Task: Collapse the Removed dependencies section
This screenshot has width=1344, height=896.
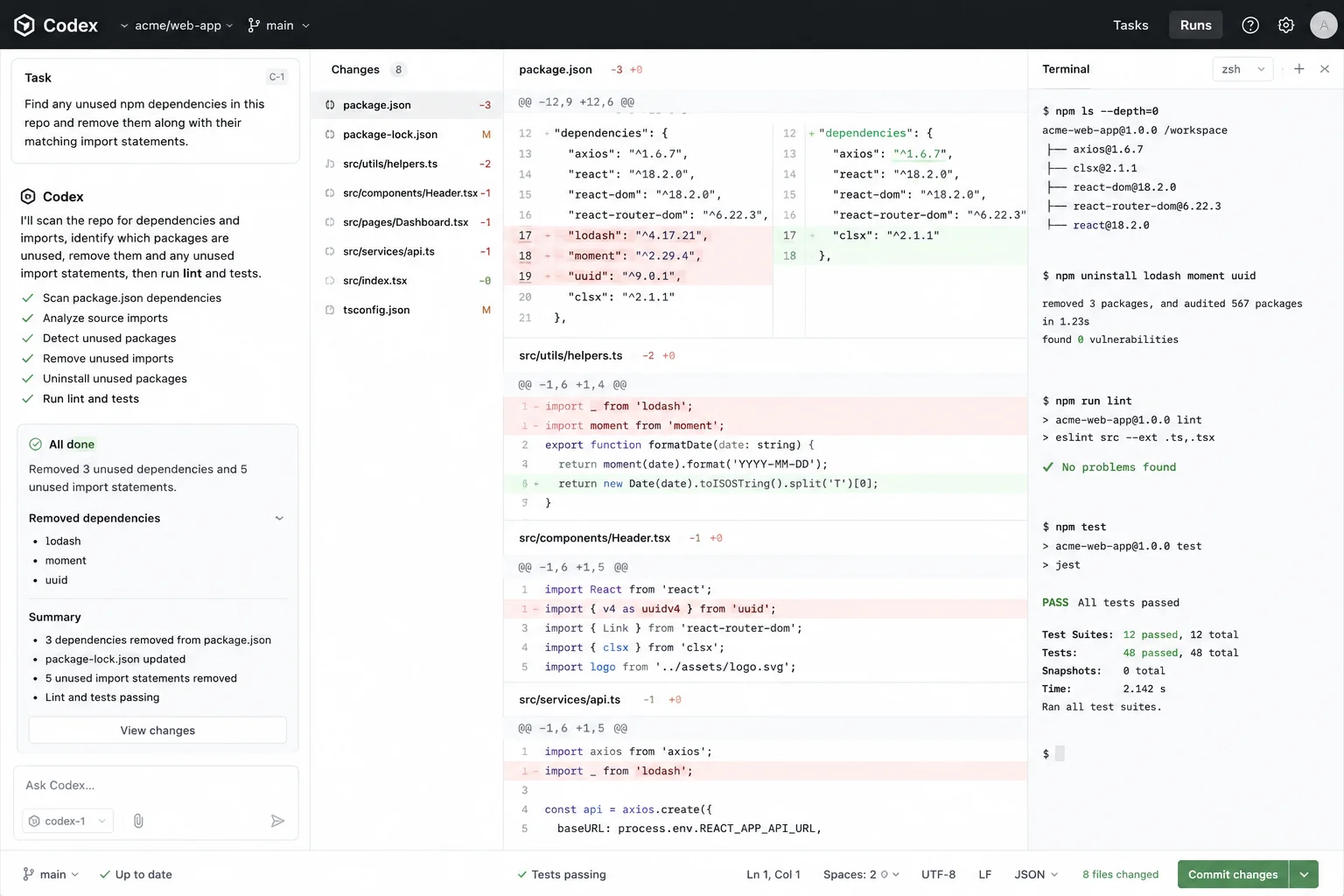Action: click(279, 518)
